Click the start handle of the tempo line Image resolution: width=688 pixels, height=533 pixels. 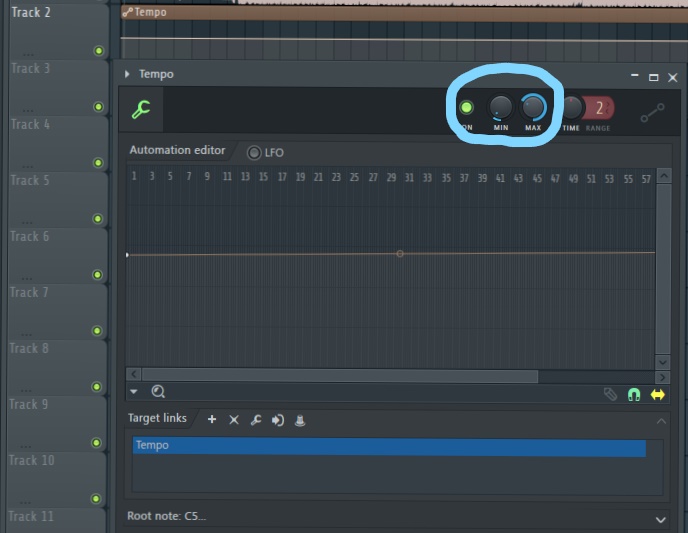coord(127,255)
